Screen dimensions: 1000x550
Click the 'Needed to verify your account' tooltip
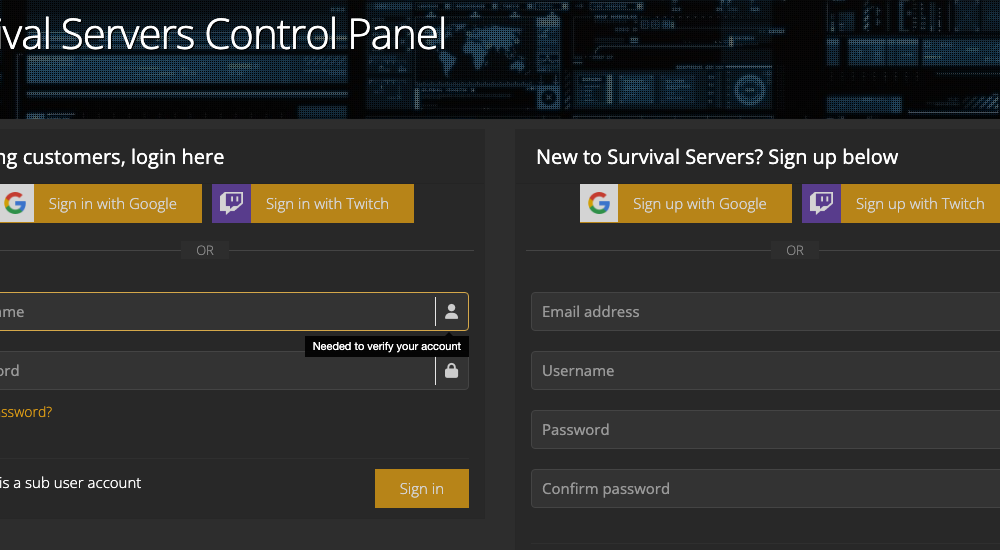tap(387, 346)
